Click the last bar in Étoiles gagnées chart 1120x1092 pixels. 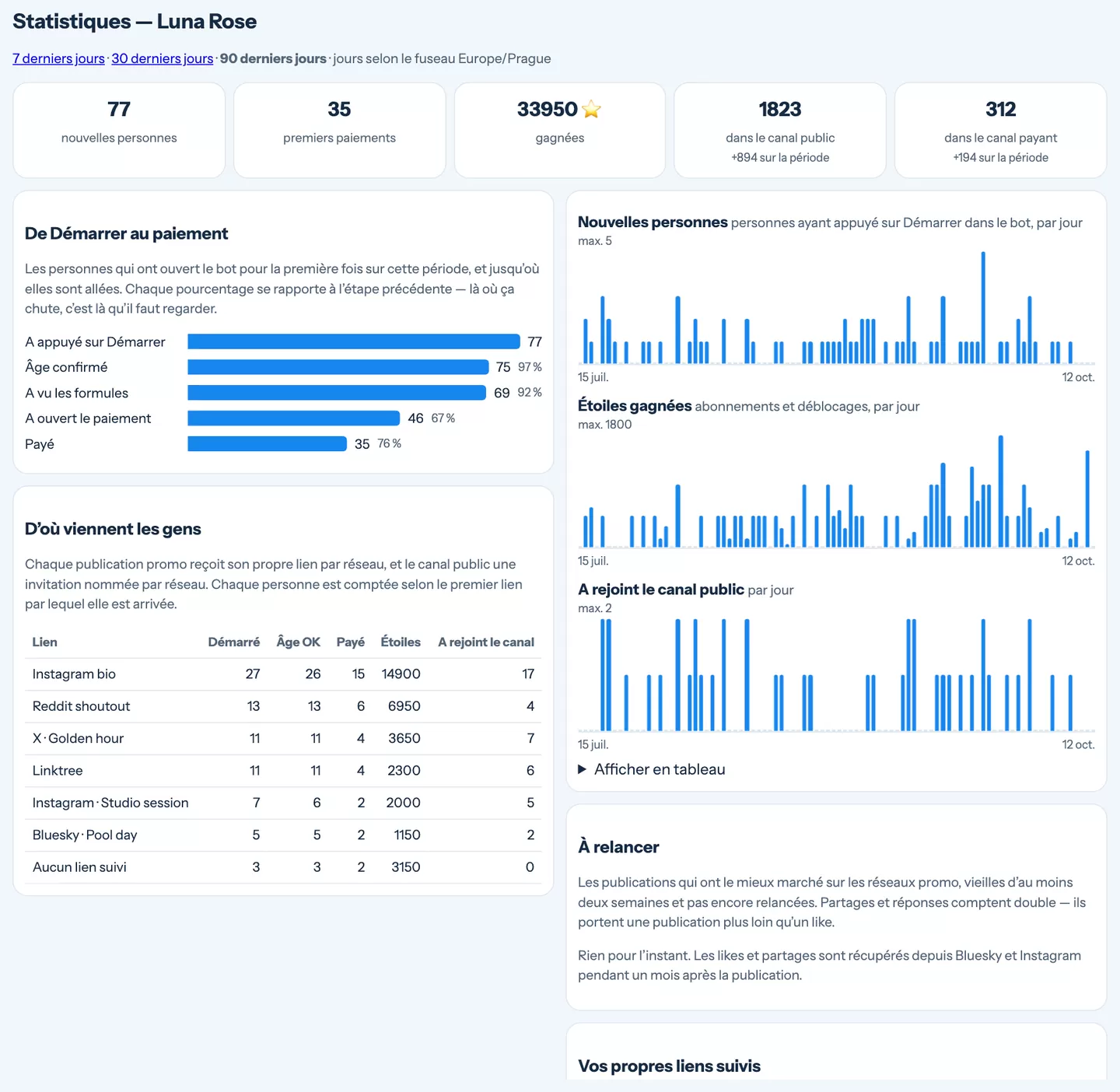pyautogui.click(x=1087, y=499)
